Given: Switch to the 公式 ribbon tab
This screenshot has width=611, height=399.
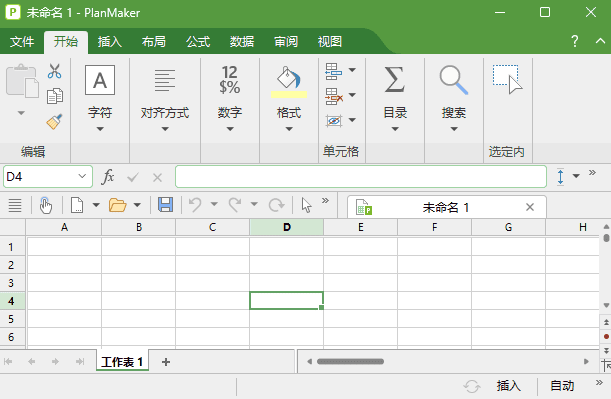Looking at the screenshot, I should tap(198, 41).
